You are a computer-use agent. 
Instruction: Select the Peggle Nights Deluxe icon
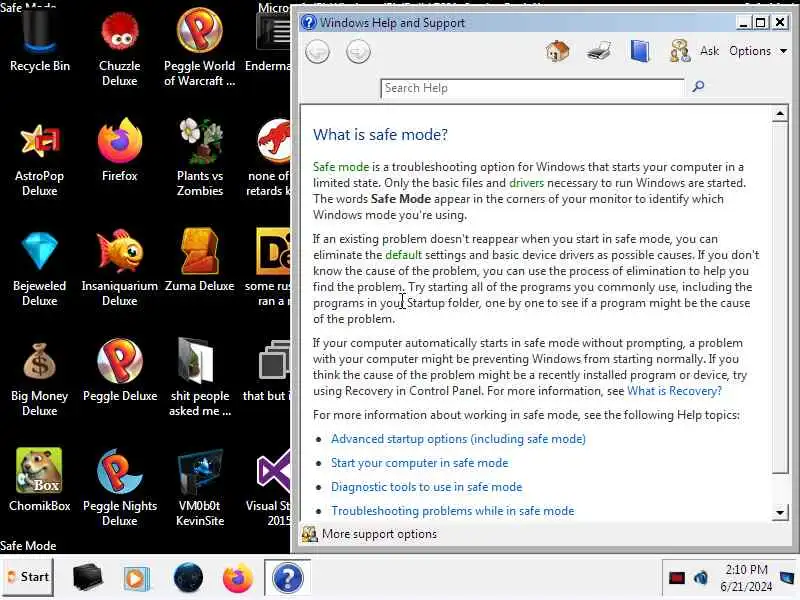[119, 488]
